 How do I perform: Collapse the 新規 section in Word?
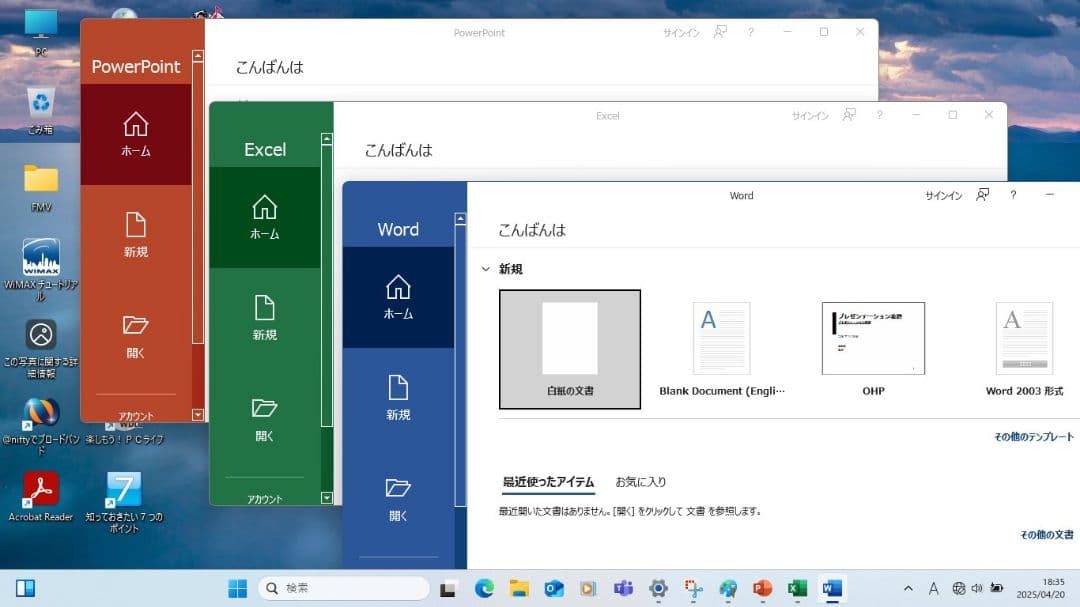pos(485,268)
